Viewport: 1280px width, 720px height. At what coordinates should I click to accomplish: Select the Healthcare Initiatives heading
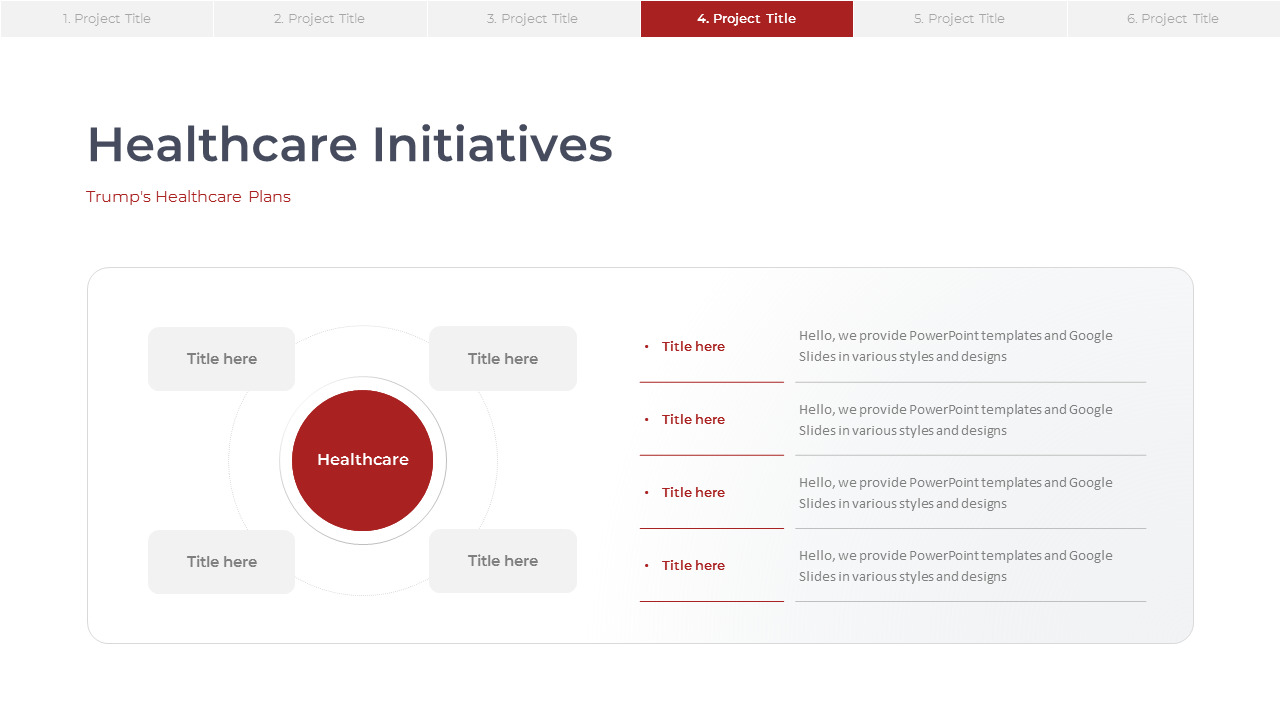[350, 145]
